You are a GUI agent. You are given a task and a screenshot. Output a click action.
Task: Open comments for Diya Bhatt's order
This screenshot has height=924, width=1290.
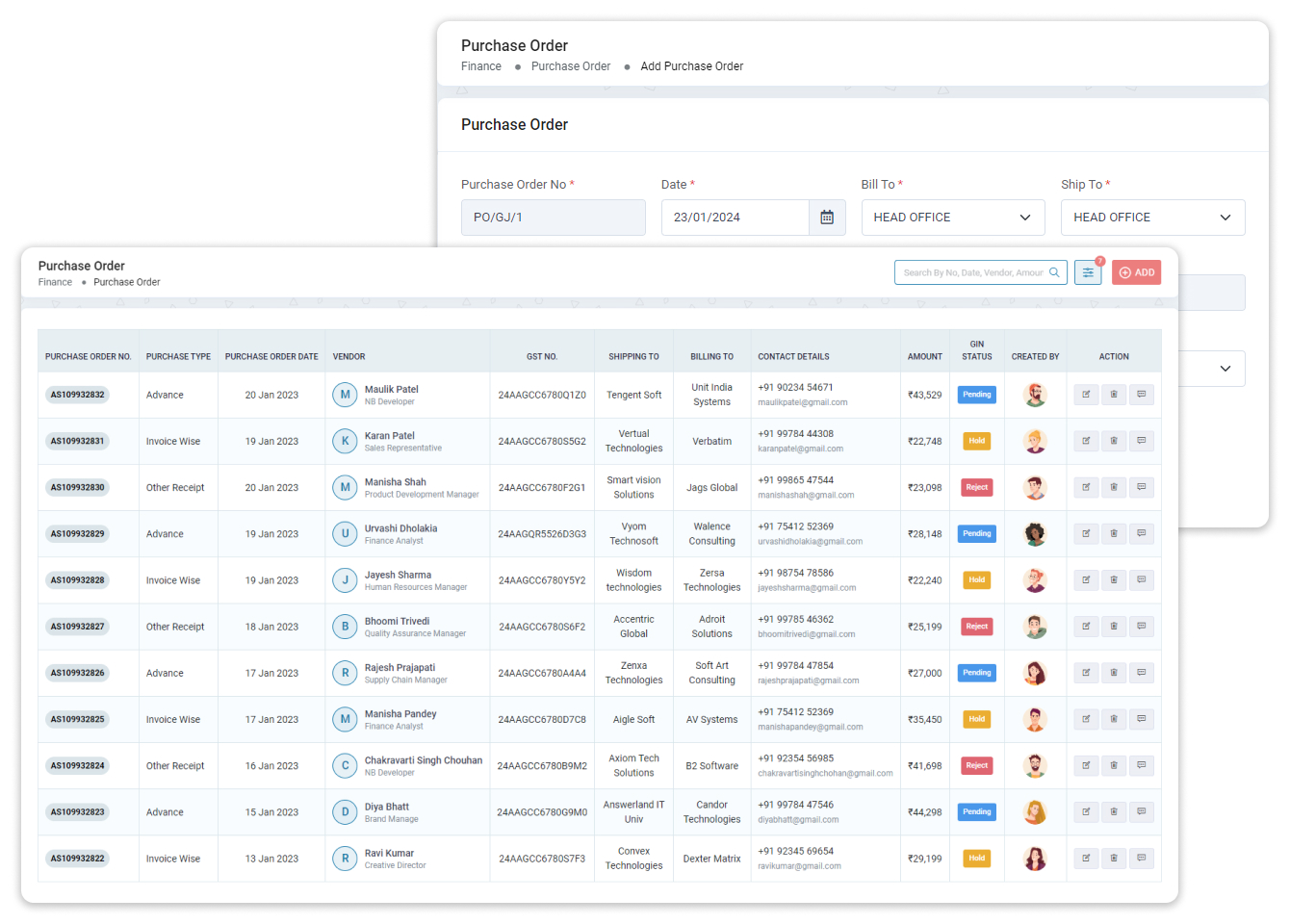click(x=1141, y=812)
